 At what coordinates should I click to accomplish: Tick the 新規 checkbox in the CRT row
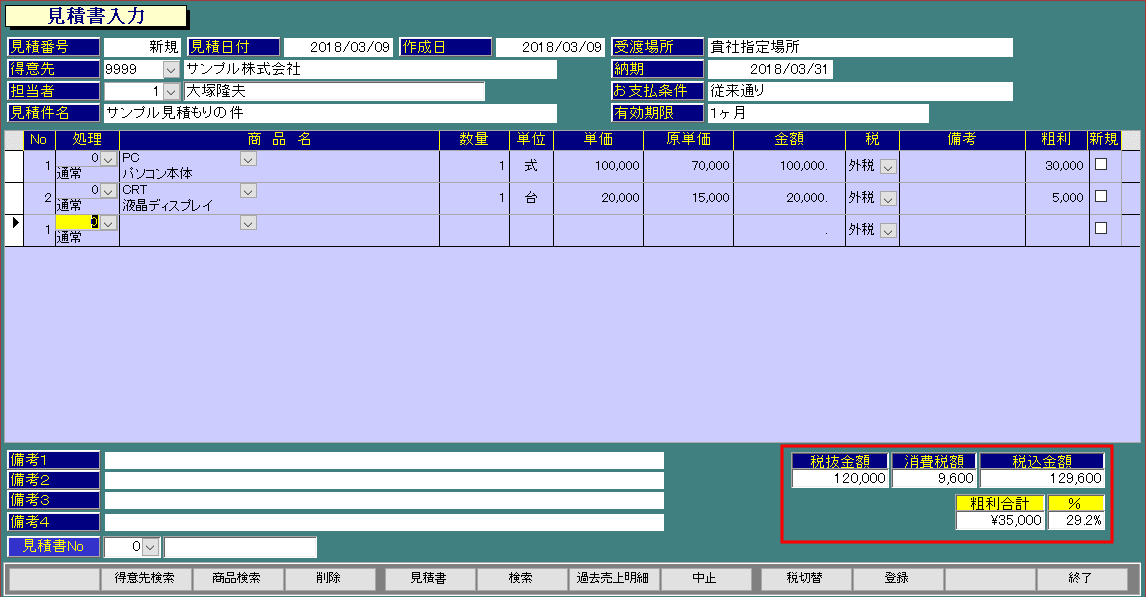[1101, 197]
